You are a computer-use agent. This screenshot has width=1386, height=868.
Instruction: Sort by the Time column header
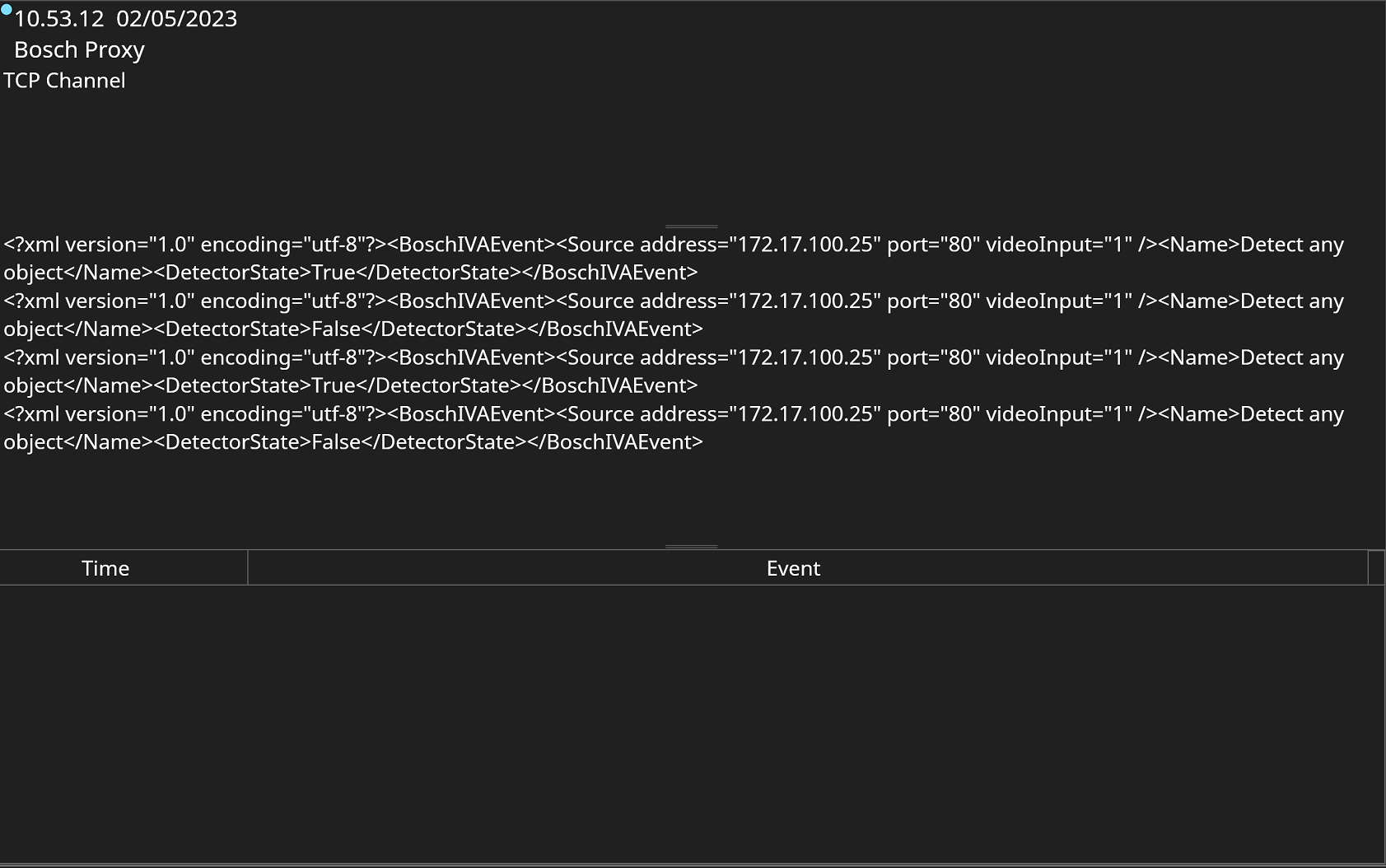coord(105,568)
